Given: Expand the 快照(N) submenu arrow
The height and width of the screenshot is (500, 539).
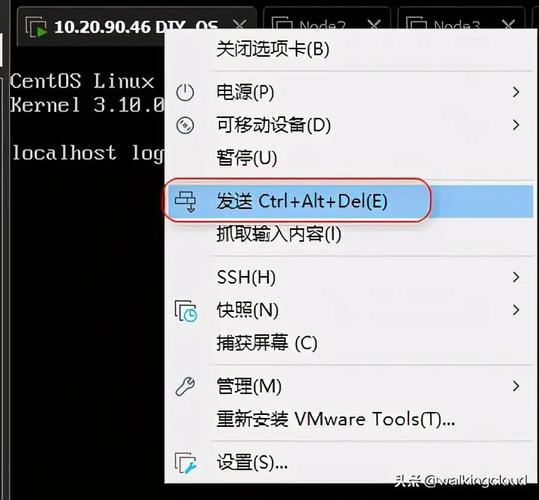Looking at the screenshot, I should click(x=516, y=310).
